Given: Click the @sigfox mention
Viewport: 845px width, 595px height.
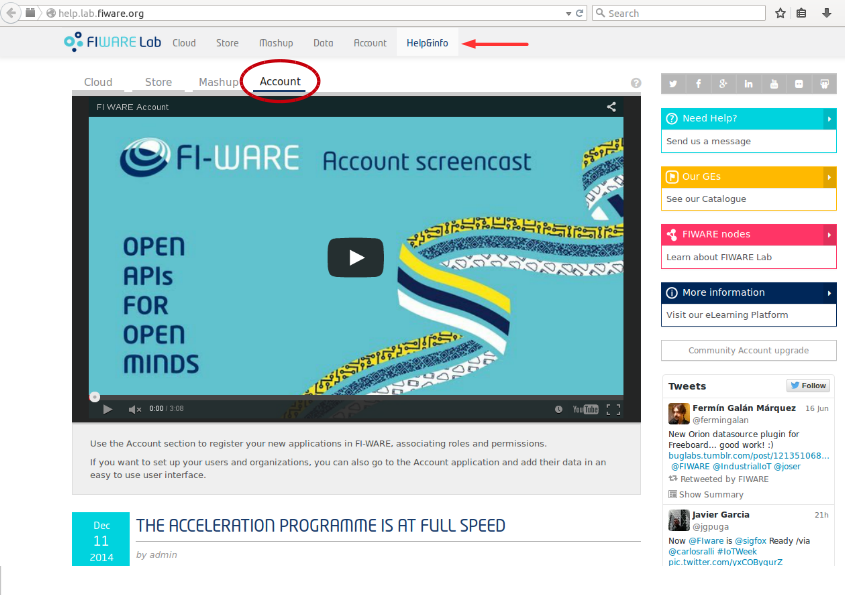Looking at the screenshot, I should [750, 541].
